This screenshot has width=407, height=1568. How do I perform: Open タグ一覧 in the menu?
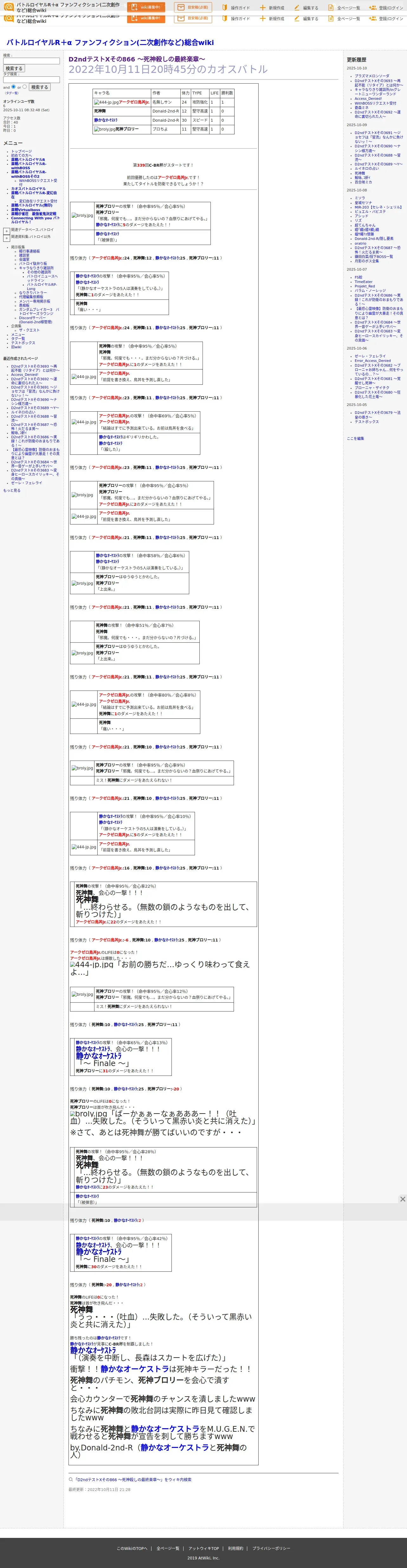point(18,338)
